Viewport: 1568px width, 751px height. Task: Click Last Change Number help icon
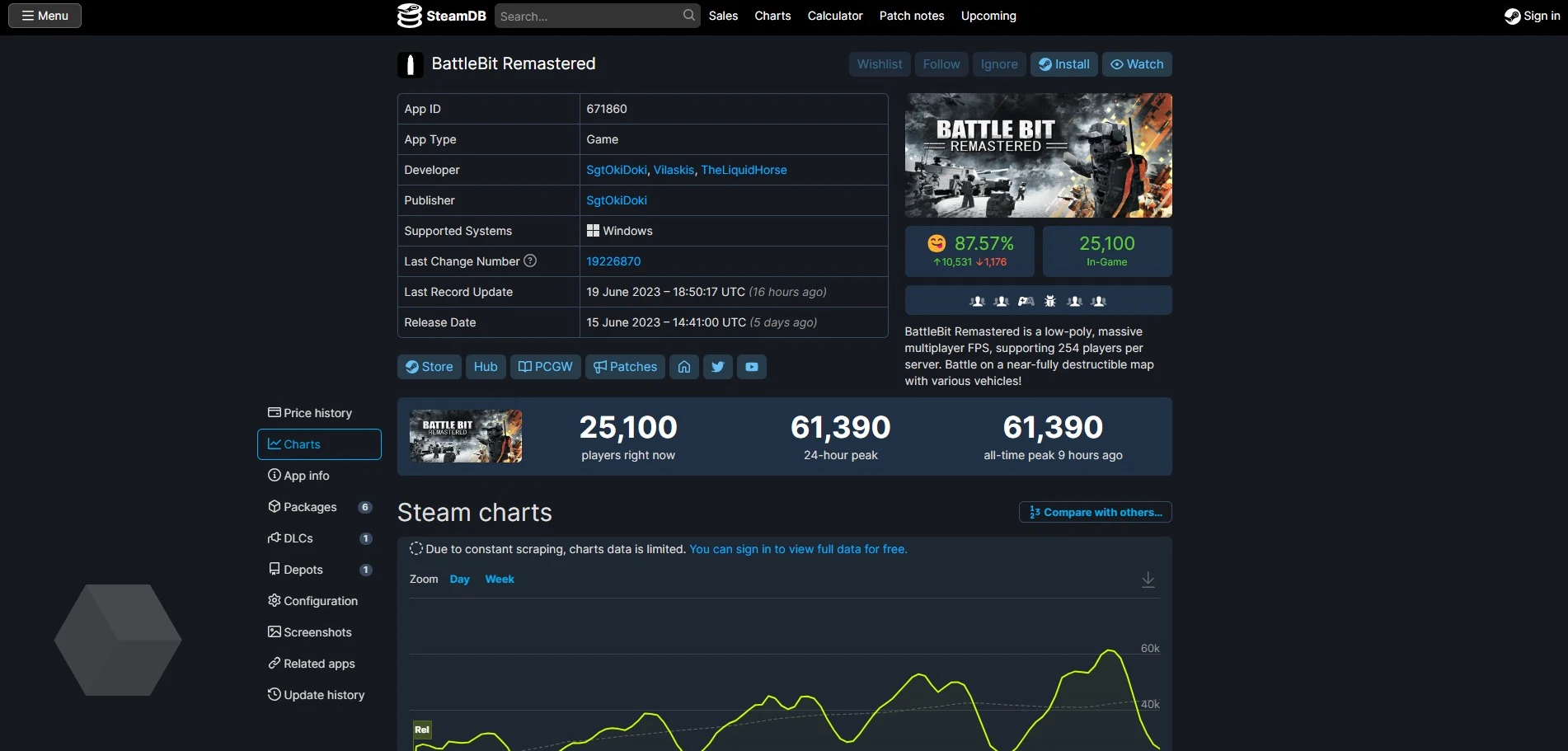(x=530, y=261)
